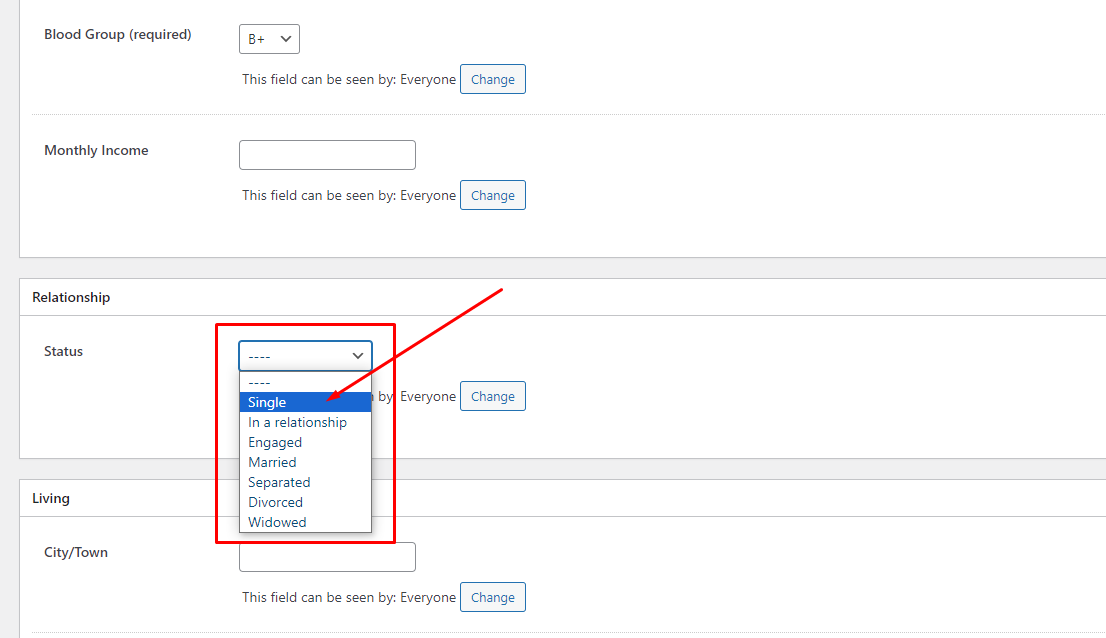Screen dimensions: 1106x638
Task: Click the 'Living' section heading
Action: click(51, 498)
